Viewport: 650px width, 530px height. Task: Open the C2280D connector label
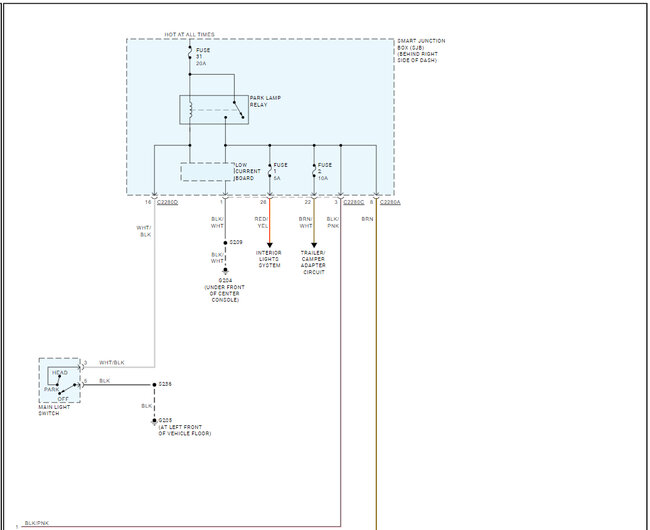167,202
